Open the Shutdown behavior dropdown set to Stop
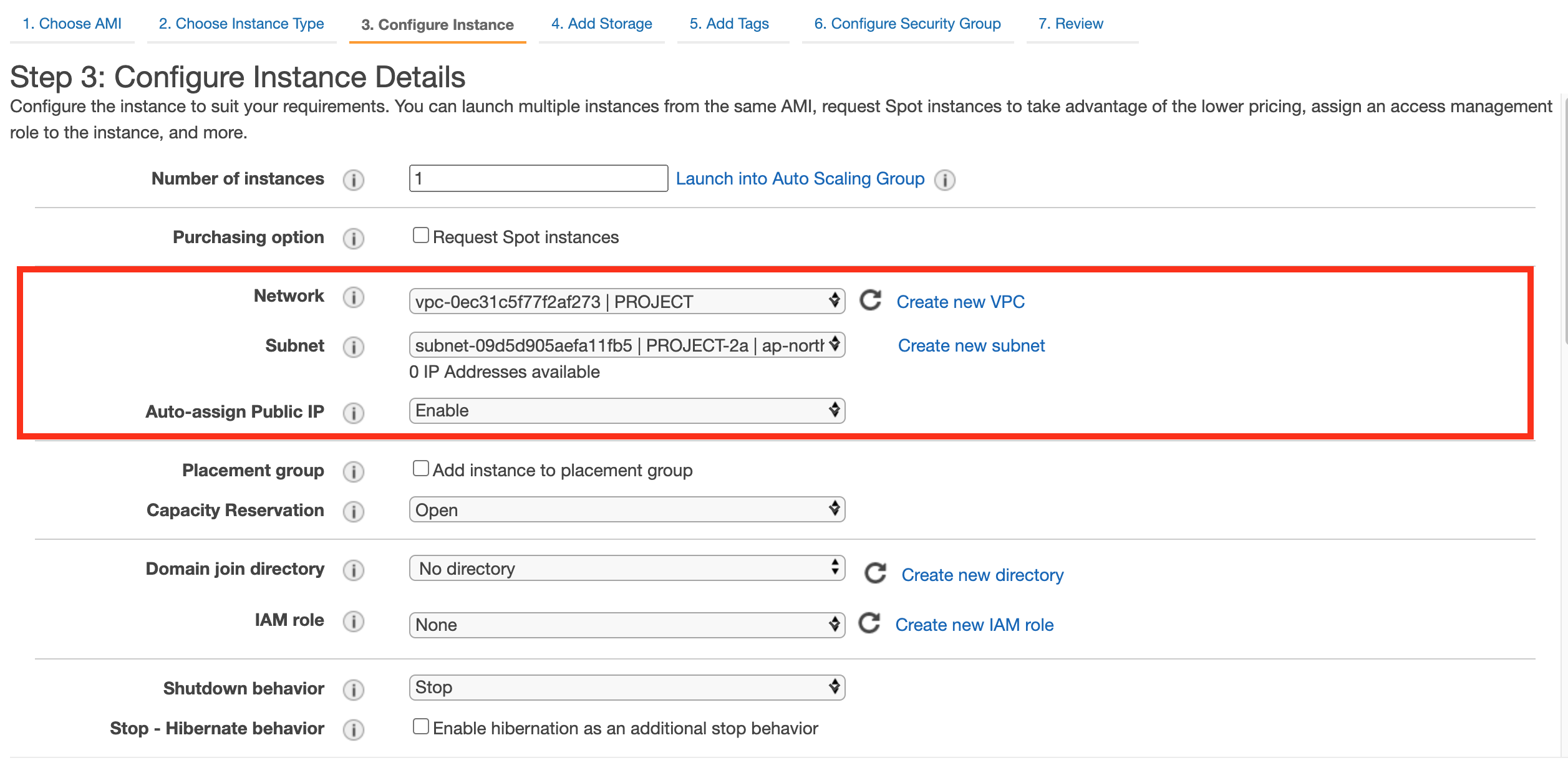The width and height of the screenshot is (1568, 763). [626, 688]
